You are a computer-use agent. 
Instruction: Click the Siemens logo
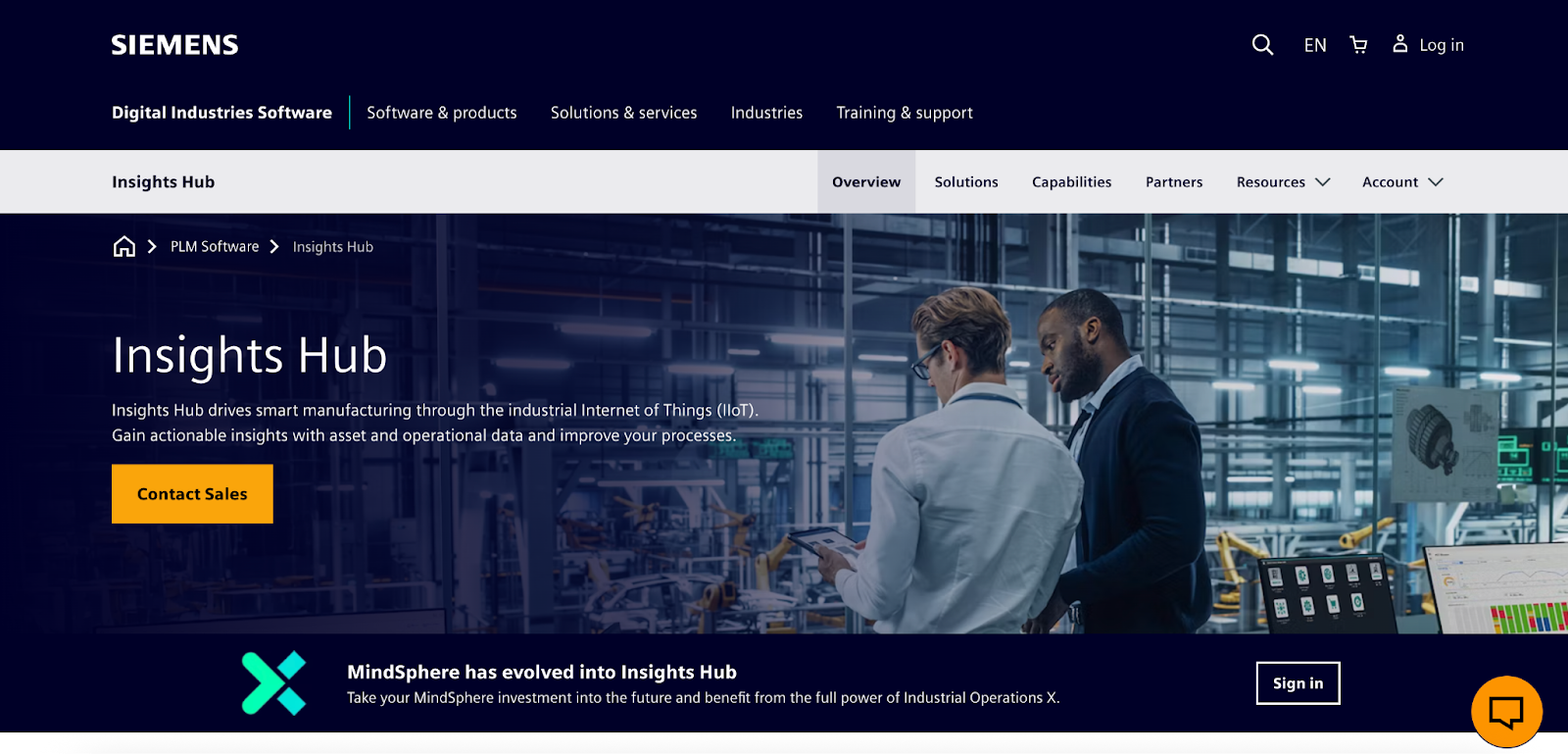[x=174, y=45]
